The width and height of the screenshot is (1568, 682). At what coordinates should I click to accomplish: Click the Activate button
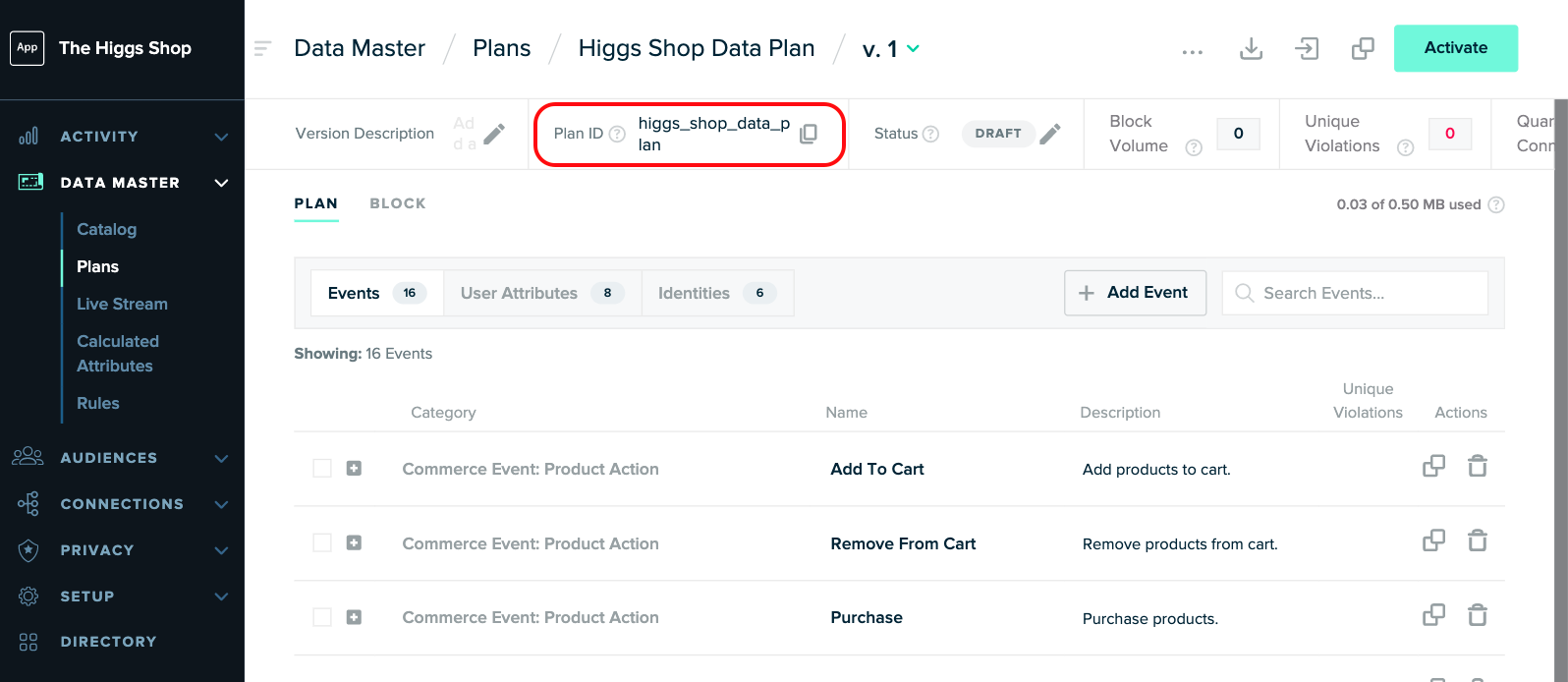(1455, 48)
